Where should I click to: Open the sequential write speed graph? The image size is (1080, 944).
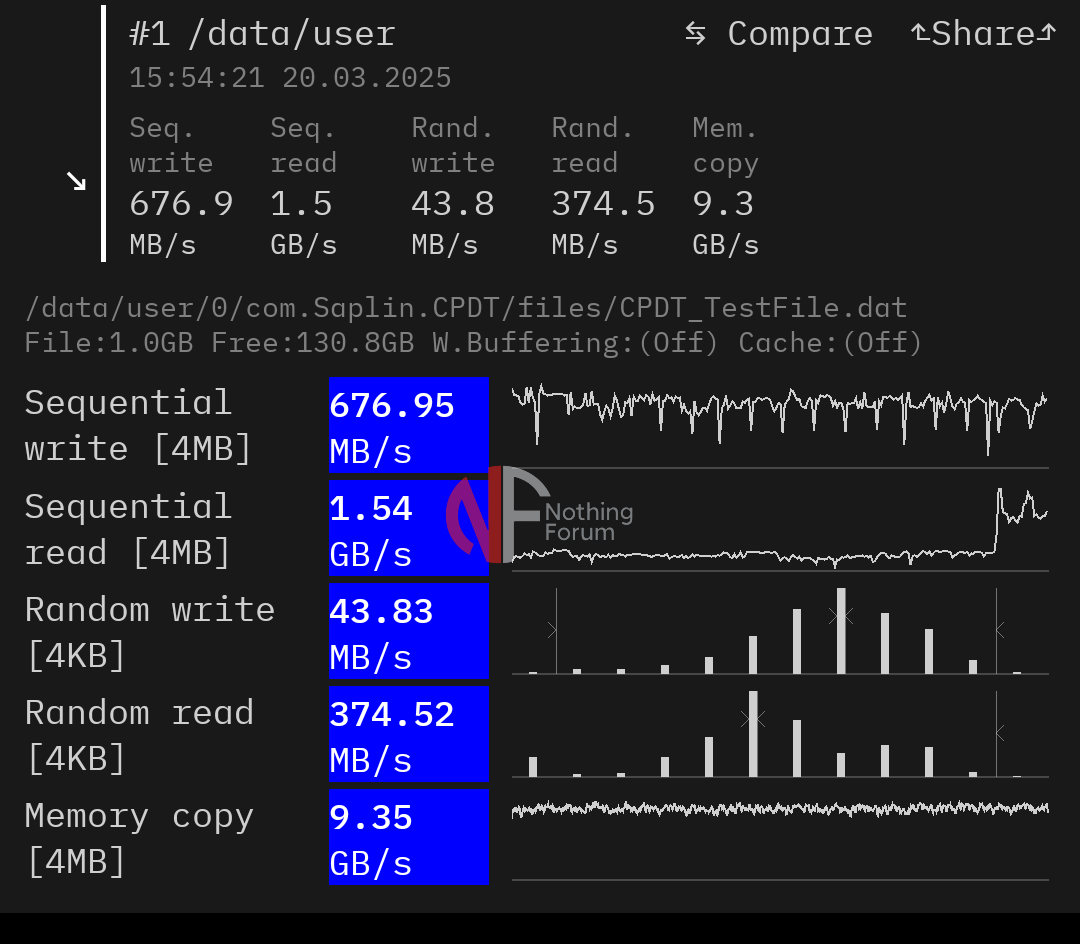click(x=780, y=426)
